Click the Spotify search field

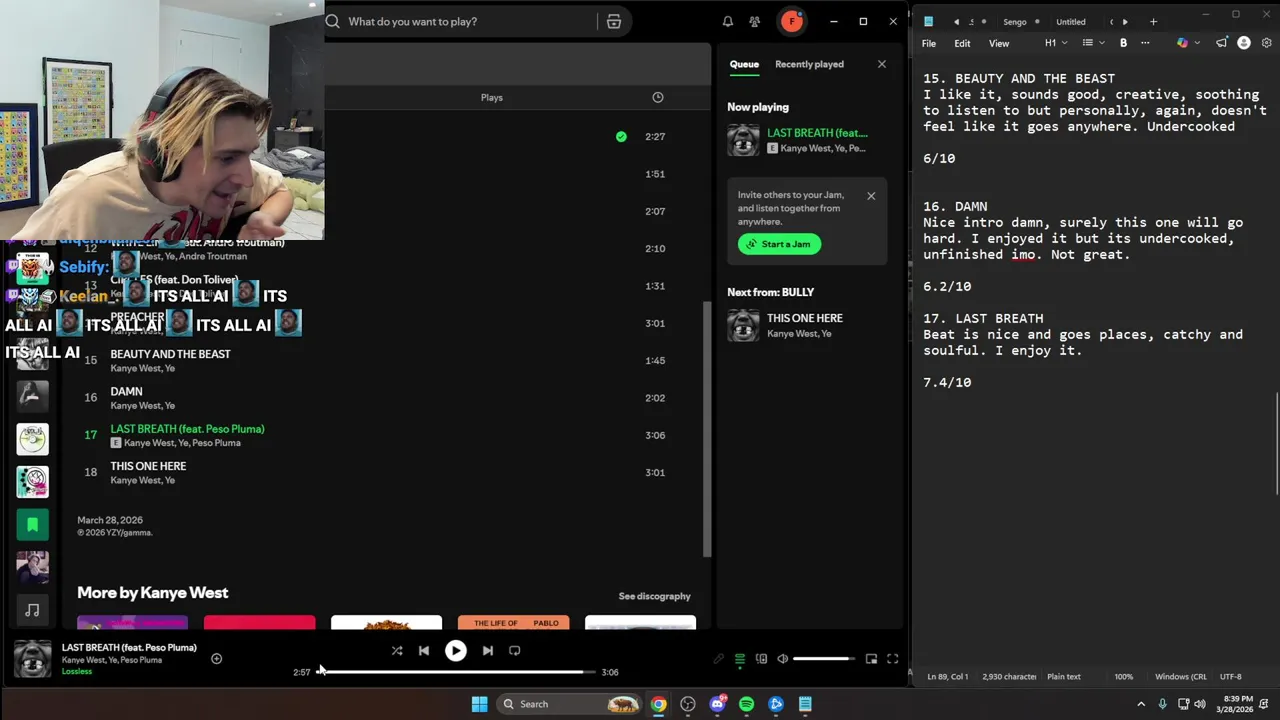tap(460, 21)
